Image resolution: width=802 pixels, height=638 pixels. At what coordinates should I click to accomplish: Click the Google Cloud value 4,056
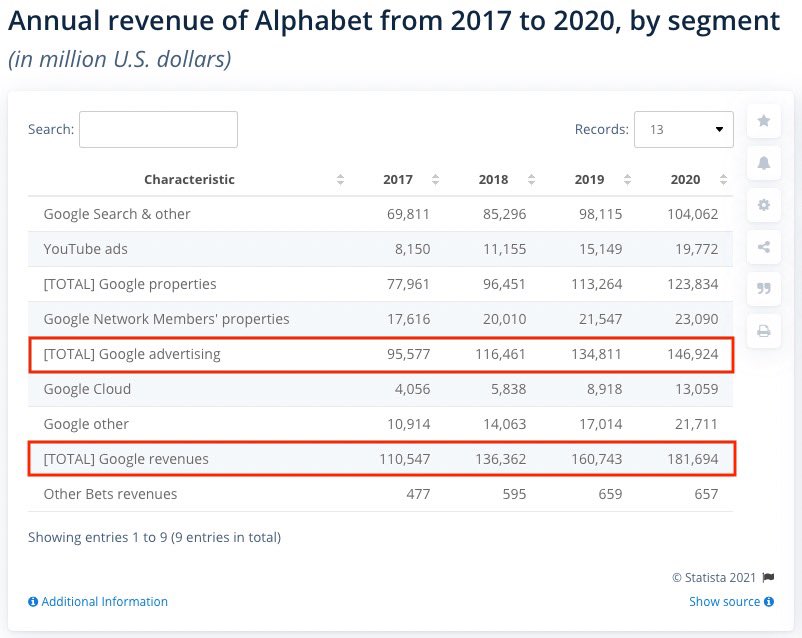click(x=412, y=389)
